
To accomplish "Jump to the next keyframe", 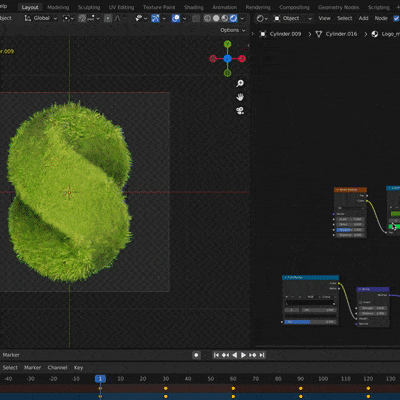I will tap(253, 355).
